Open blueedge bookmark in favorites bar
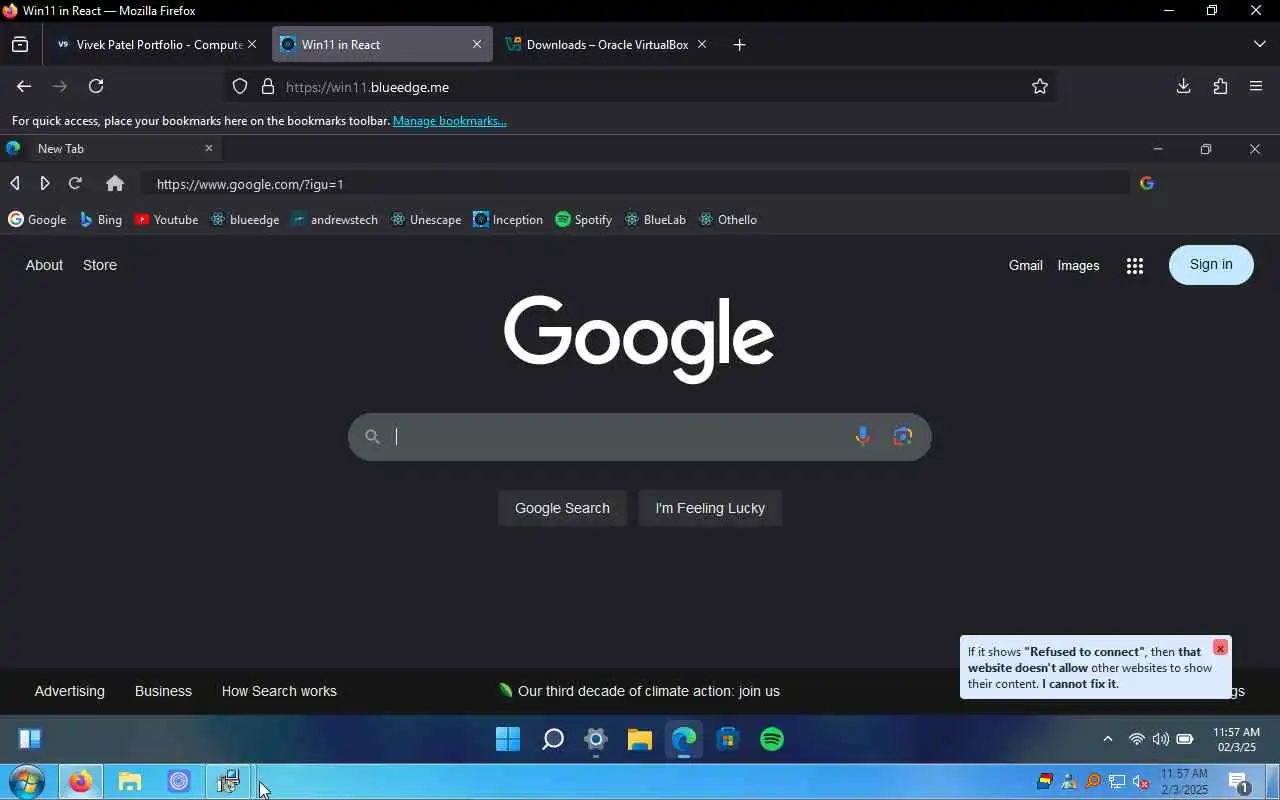1280x800 pixels. [x=245, y=219]
